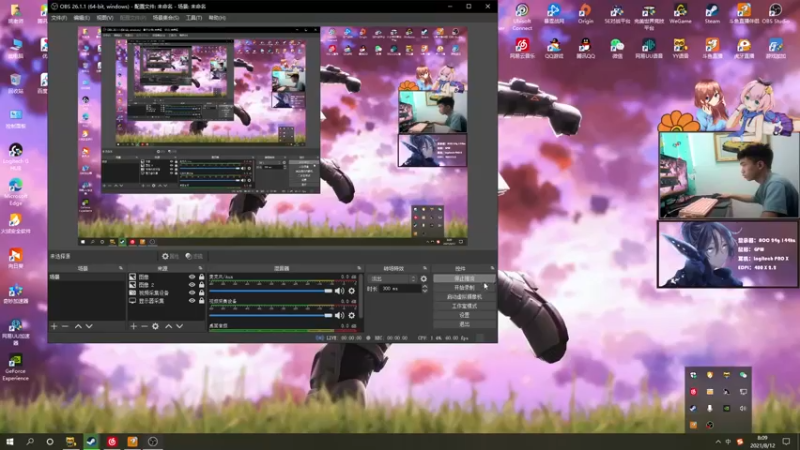Viewport: 800px width, 450px height.
Task: Open the scene transition type dropdown
Action: 392,279
